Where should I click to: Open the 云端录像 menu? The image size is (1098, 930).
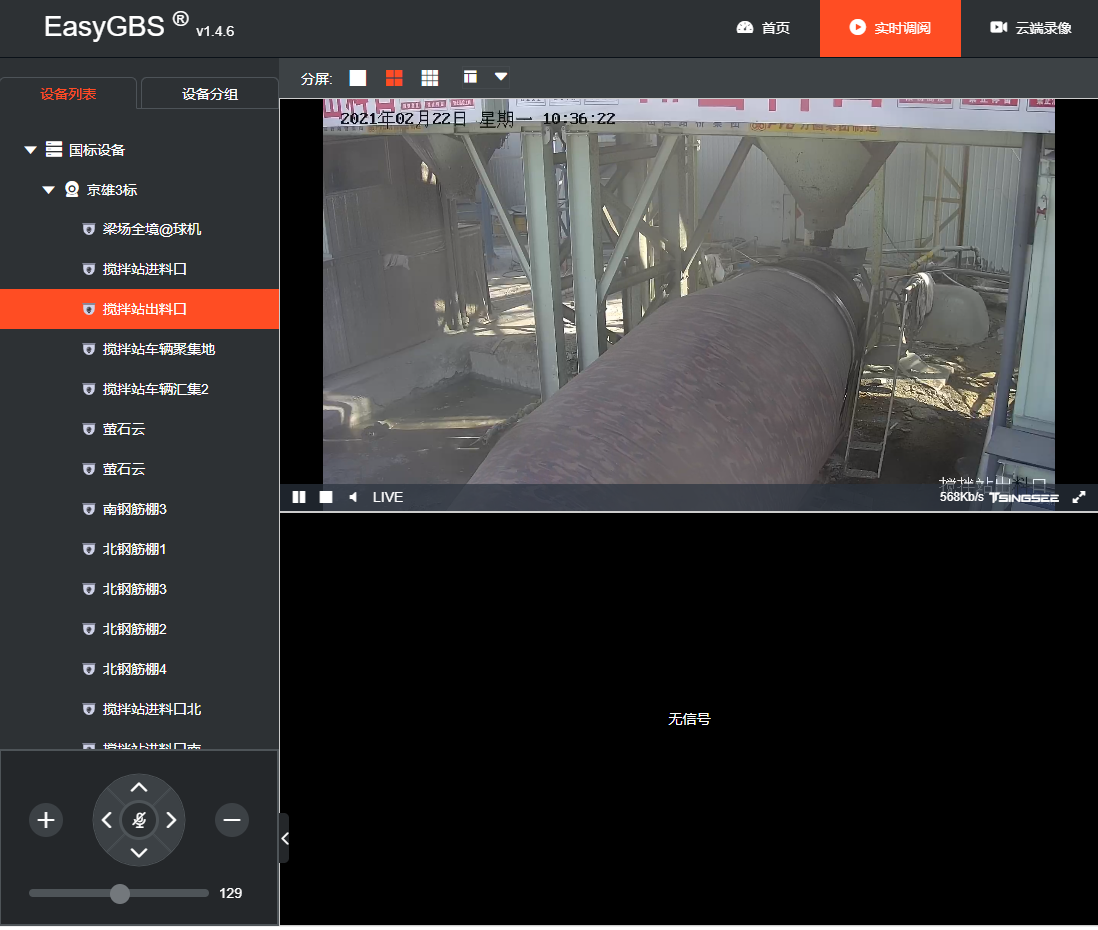[1031, 28]
